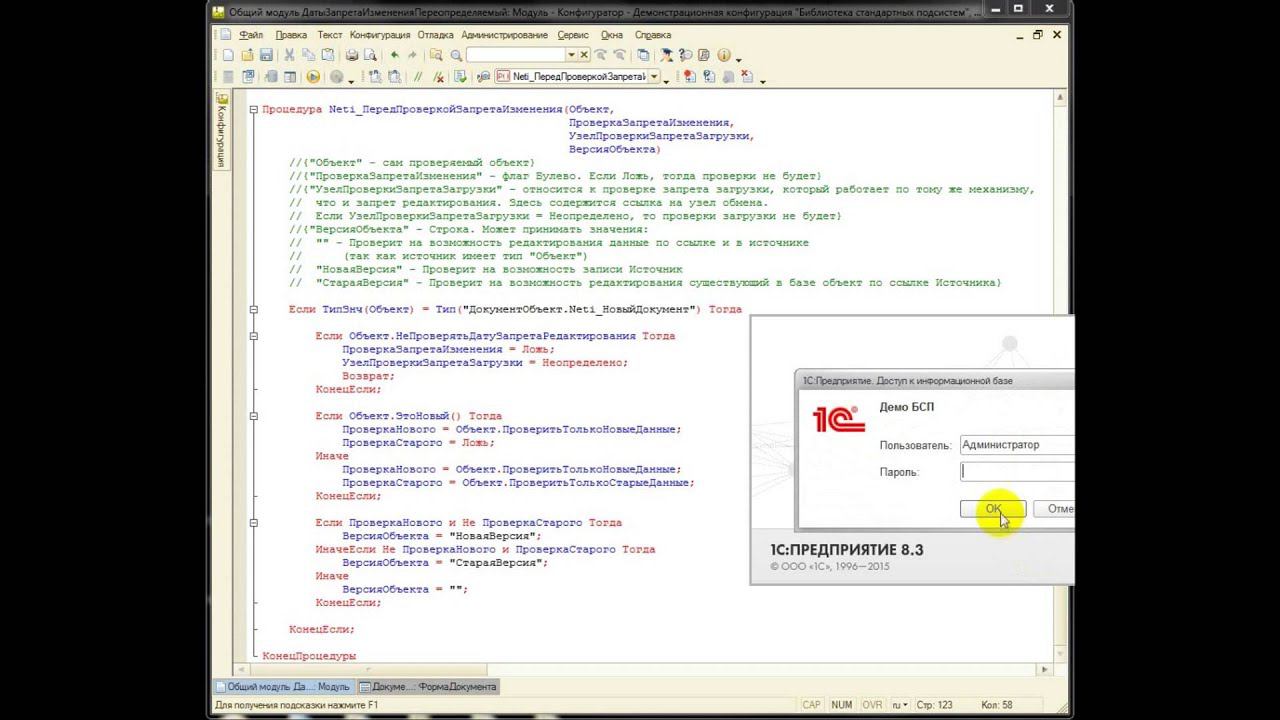Collapse the Процедура Neti_ПередПроверкойЗапретаИзменения block

point(254,109)
